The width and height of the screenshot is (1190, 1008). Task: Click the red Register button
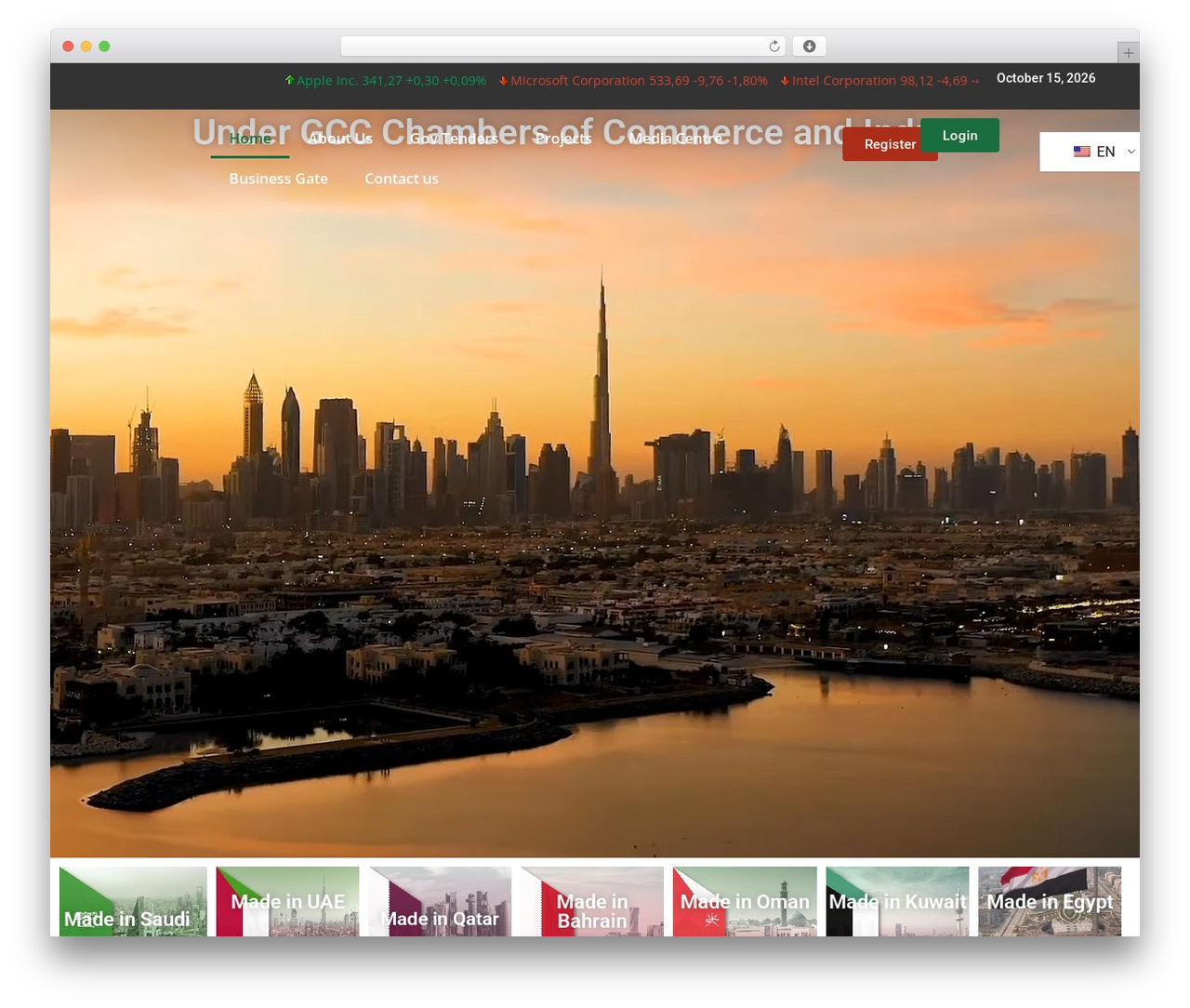(x=882, y=144)
